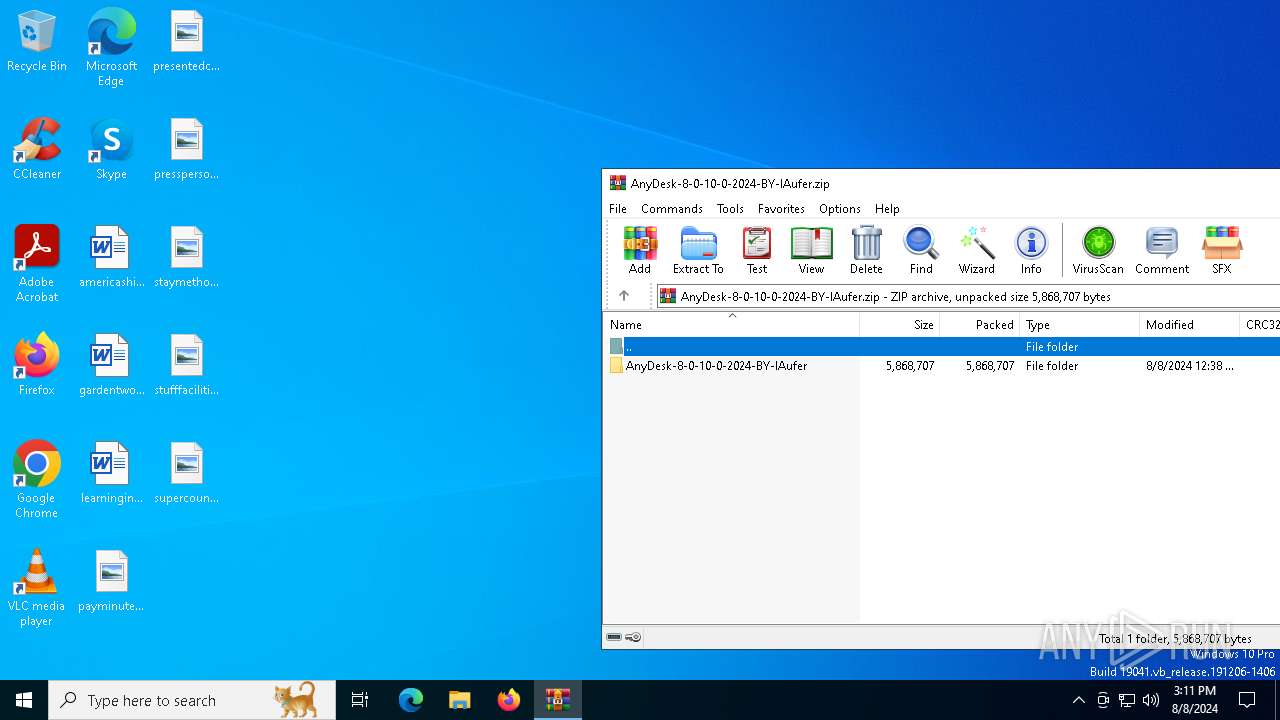Select the supercoun... image file icon
This screenshot has width=1280, height=720.
point(186,473)
